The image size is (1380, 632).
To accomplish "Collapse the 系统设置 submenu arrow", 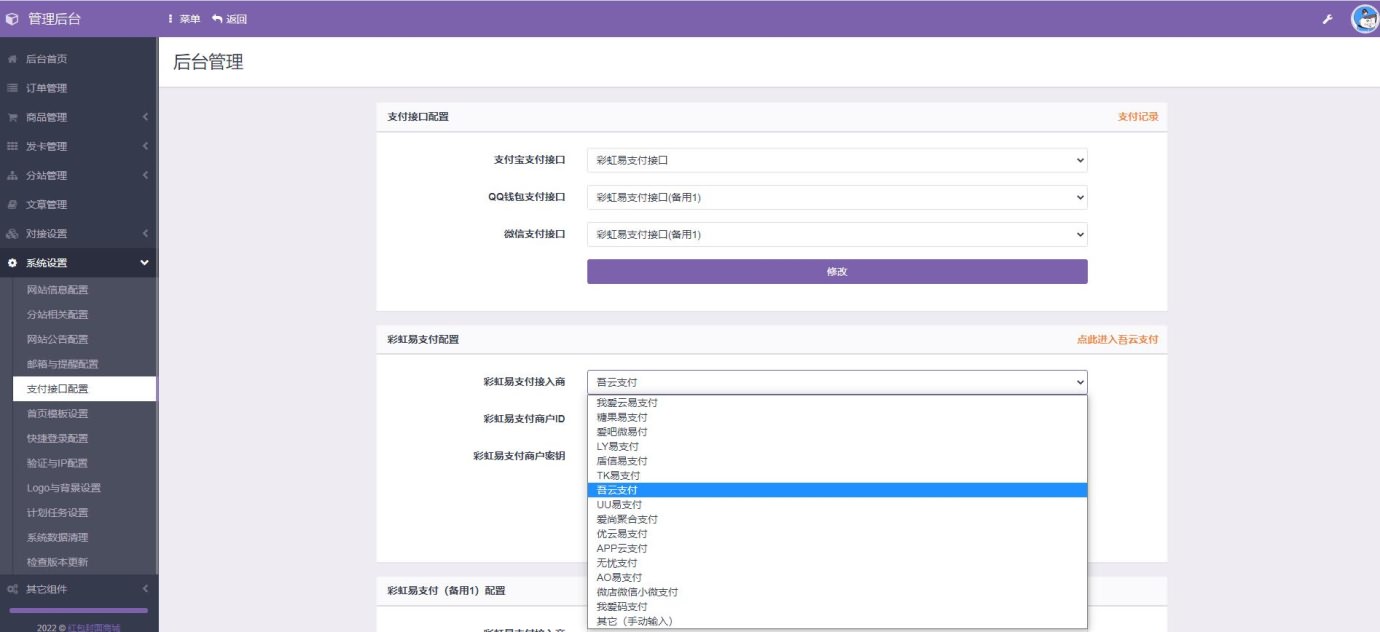I will (145, 263).
